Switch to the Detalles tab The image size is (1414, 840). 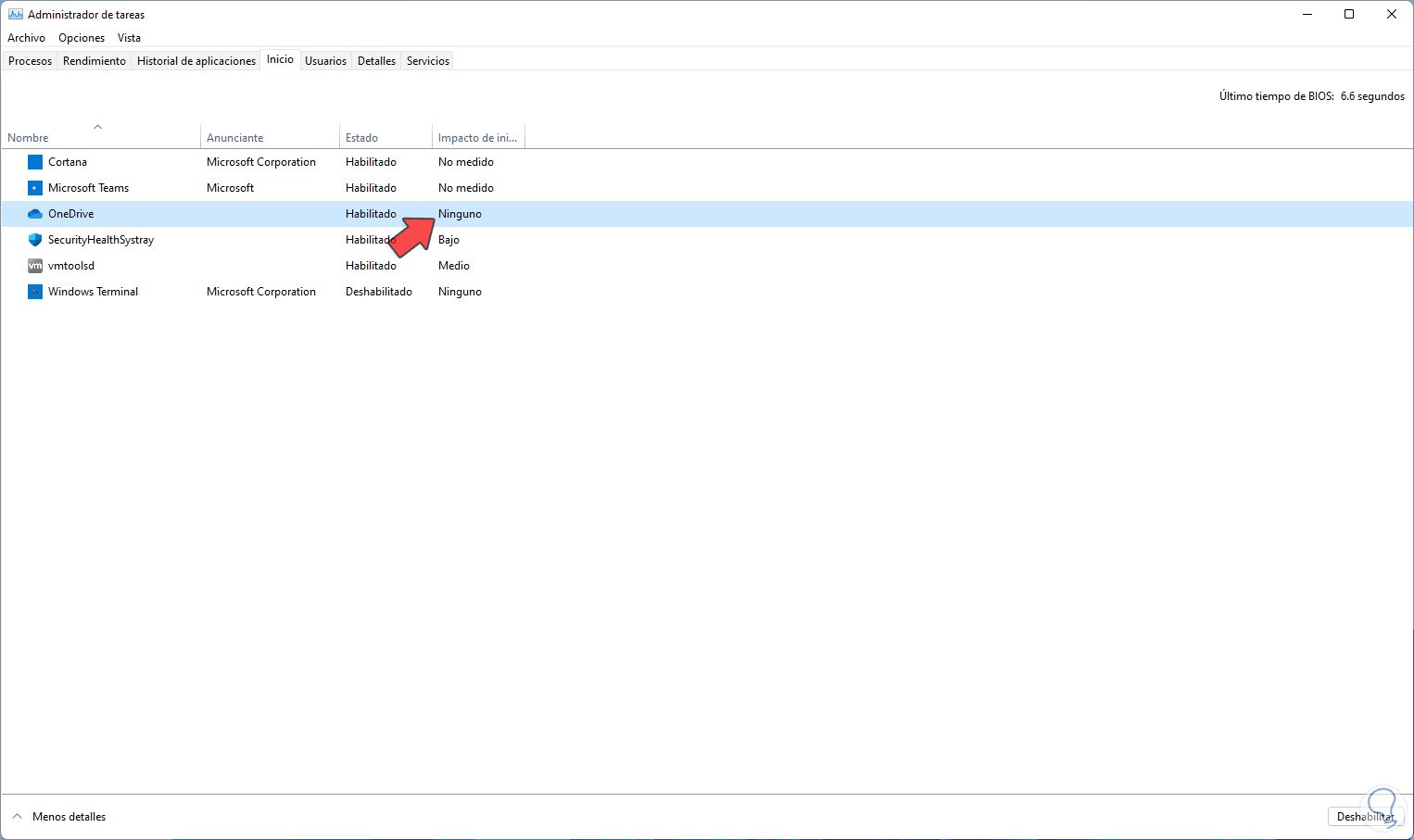pyautogui.click(x=376, y=61)
